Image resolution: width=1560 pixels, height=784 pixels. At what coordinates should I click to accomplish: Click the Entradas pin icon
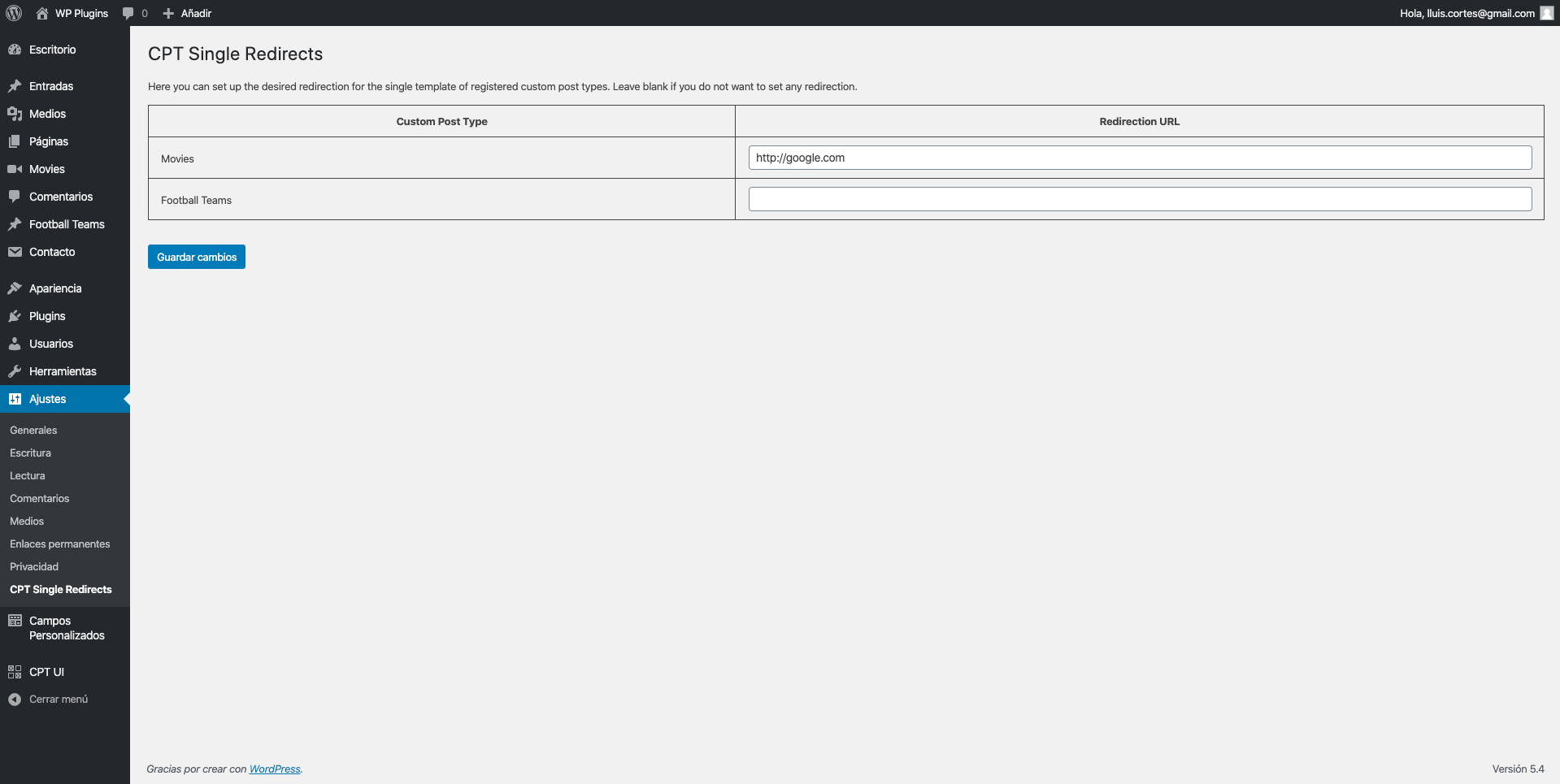[x=15, y=86]
